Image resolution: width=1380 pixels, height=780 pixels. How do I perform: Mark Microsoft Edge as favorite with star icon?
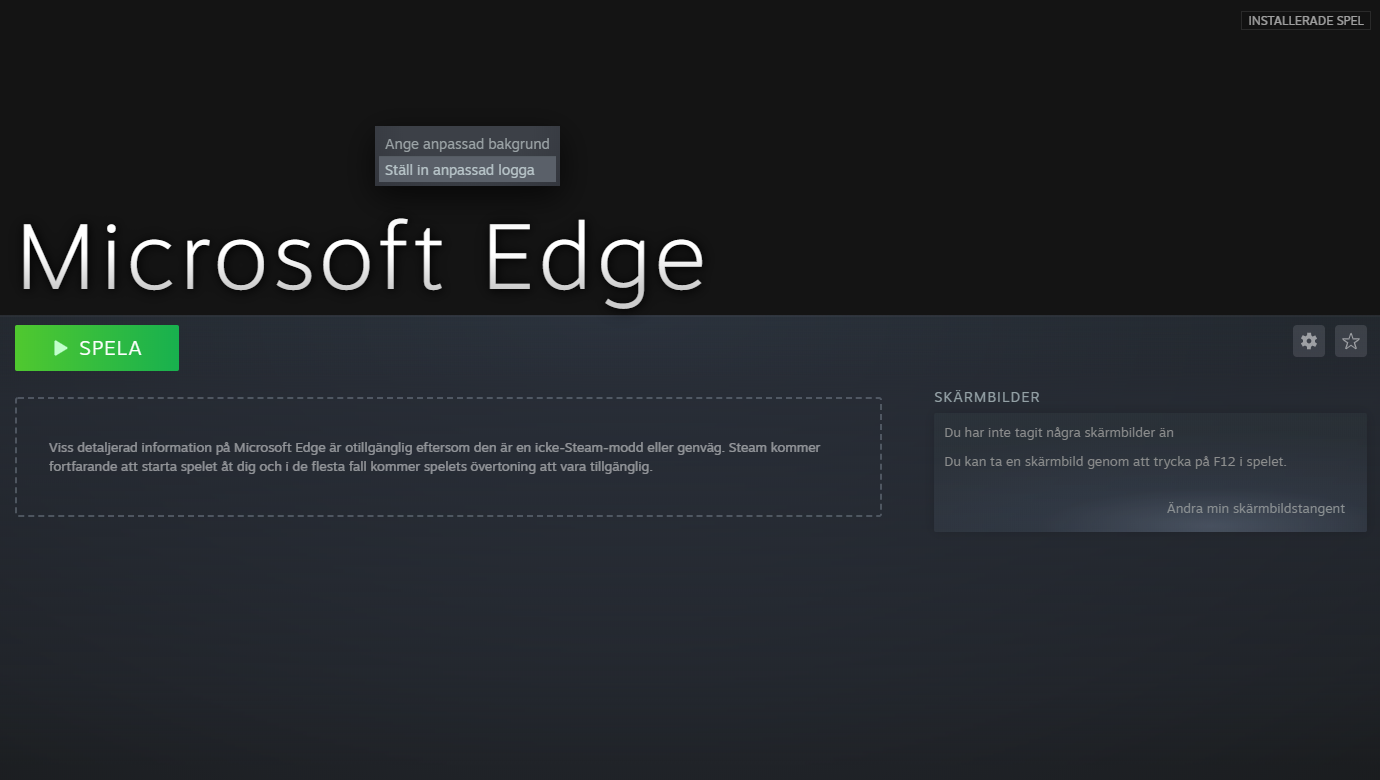point(1350,341)
